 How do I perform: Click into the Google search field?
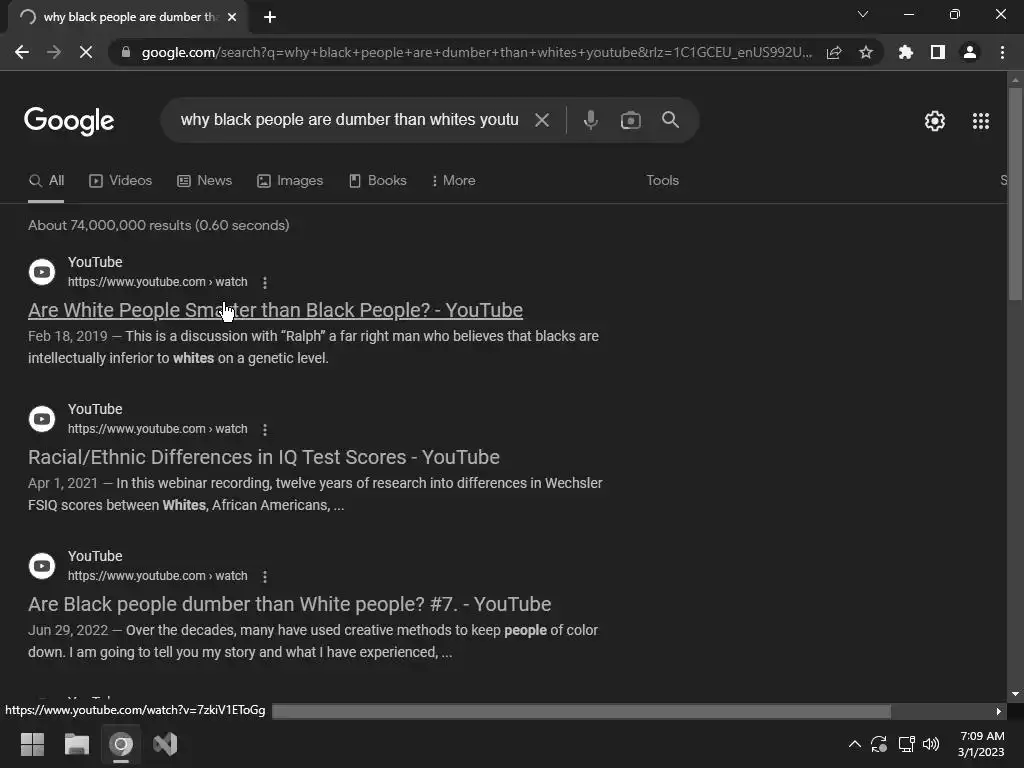pyautogui.click(x=349, y=120)
